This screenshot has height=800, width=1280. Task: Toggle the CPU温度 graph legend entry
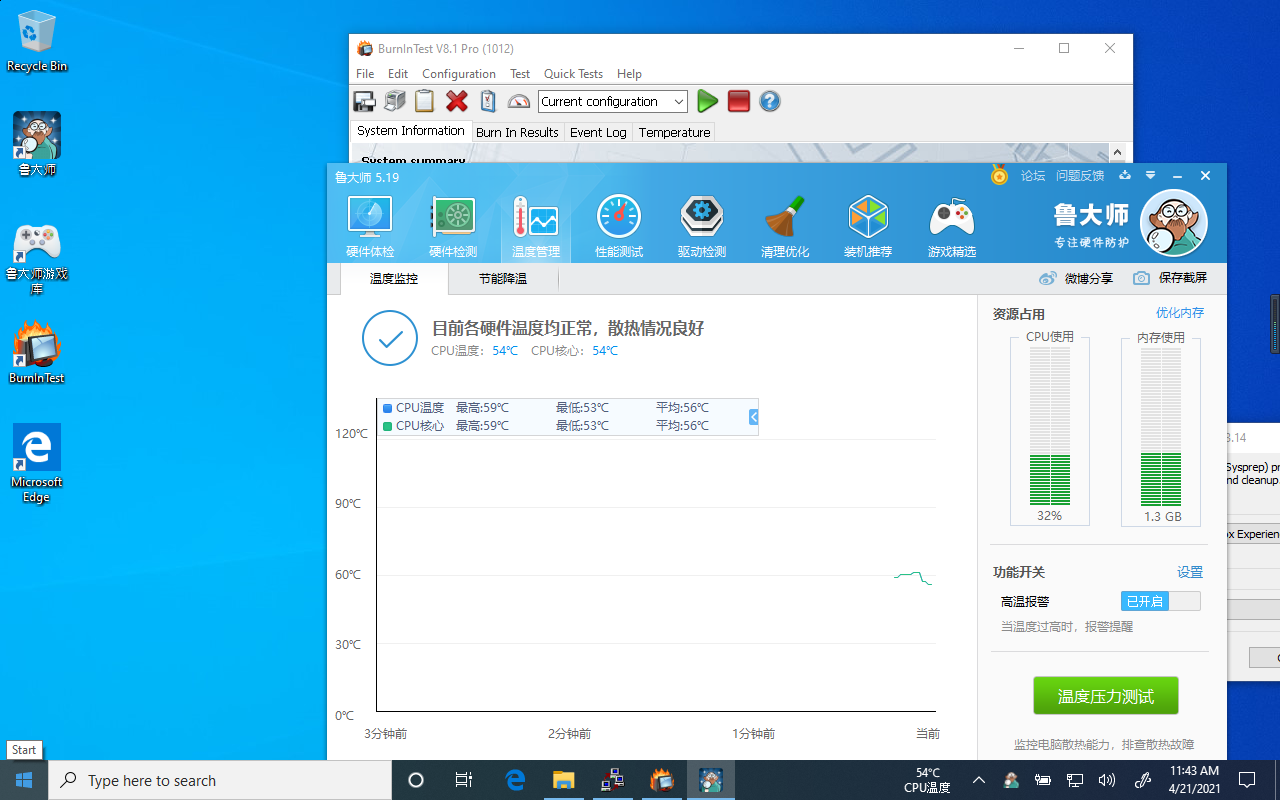[x=413, y=408]
